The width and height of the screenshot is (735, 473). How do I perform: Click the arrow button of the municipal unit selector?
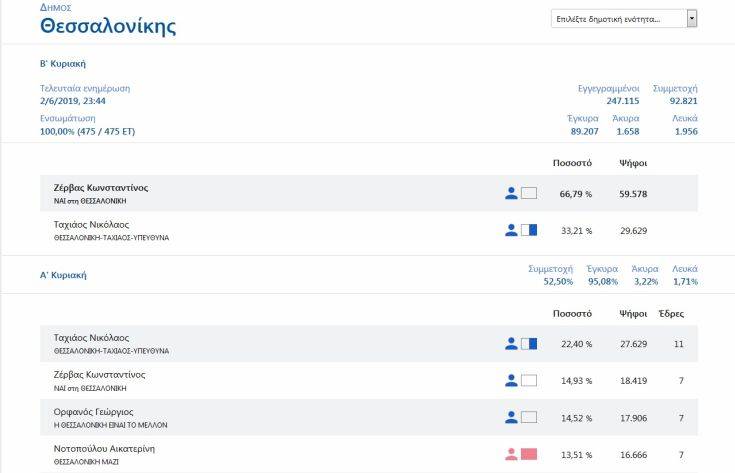[x=691, y=19]
